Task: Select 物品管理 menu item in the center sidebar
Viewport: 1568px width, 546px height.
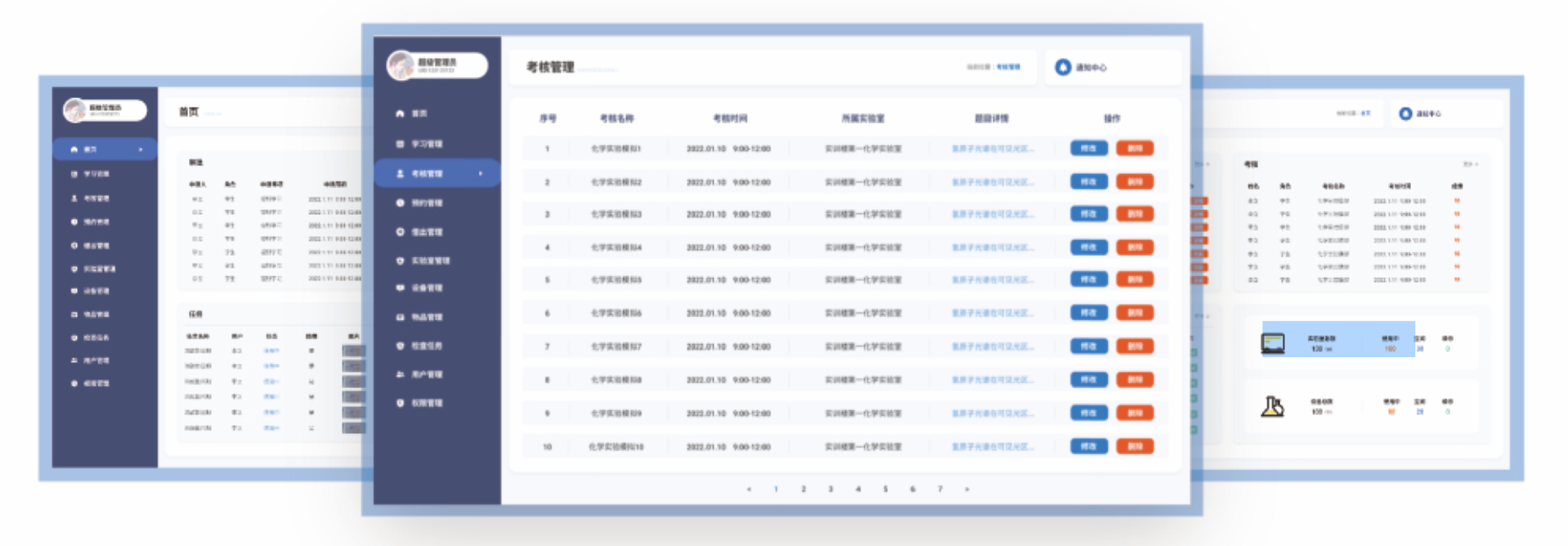Action: coord(427,317)
